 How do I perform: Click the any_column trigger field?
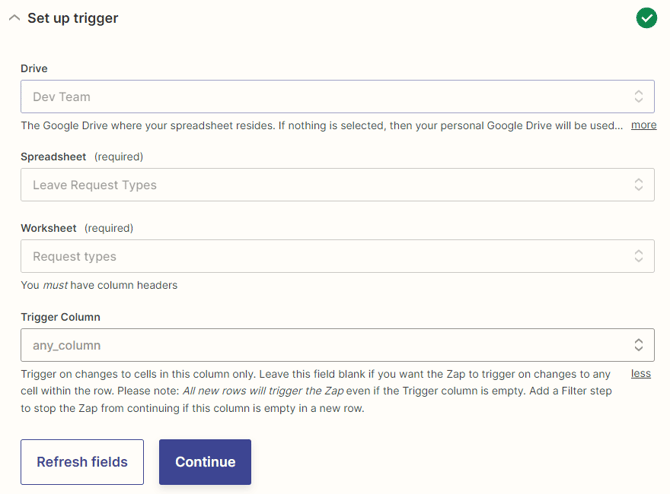pyautogui.click(x=320, y=345)
